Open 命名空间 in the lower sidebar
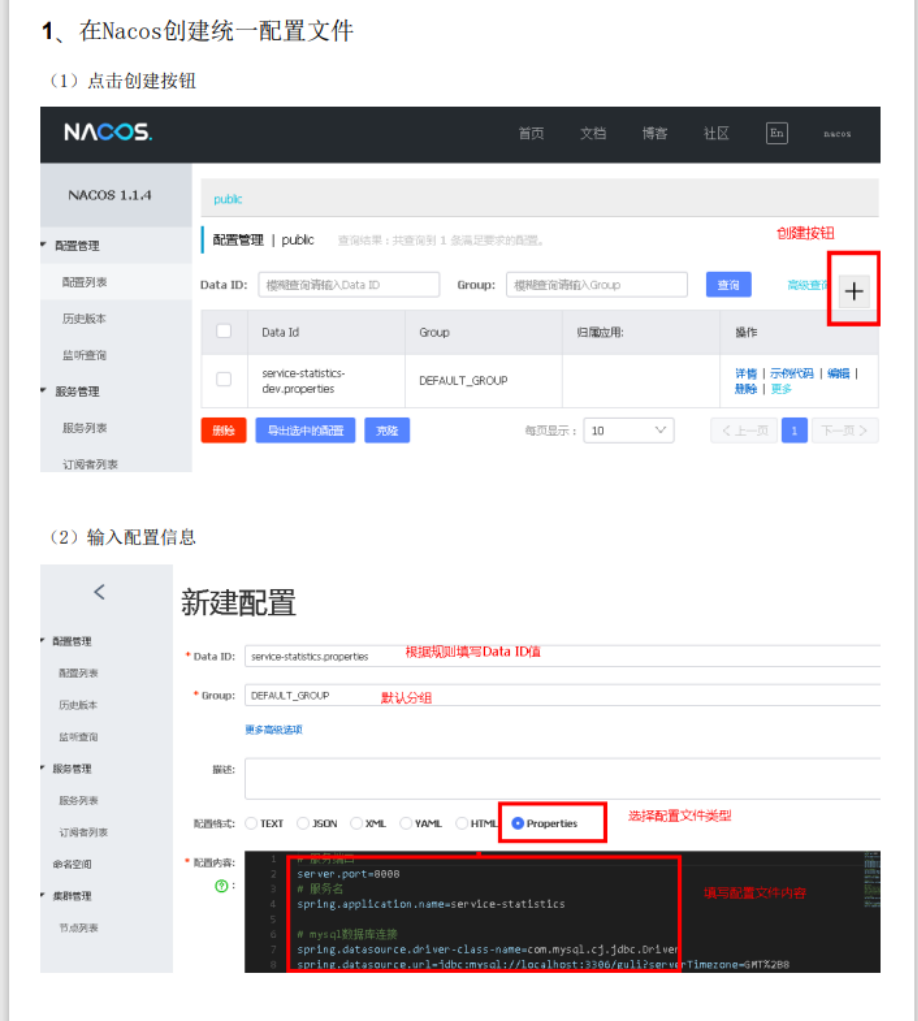This screenshot has width=918, height=1021. [x=72, y=864]
